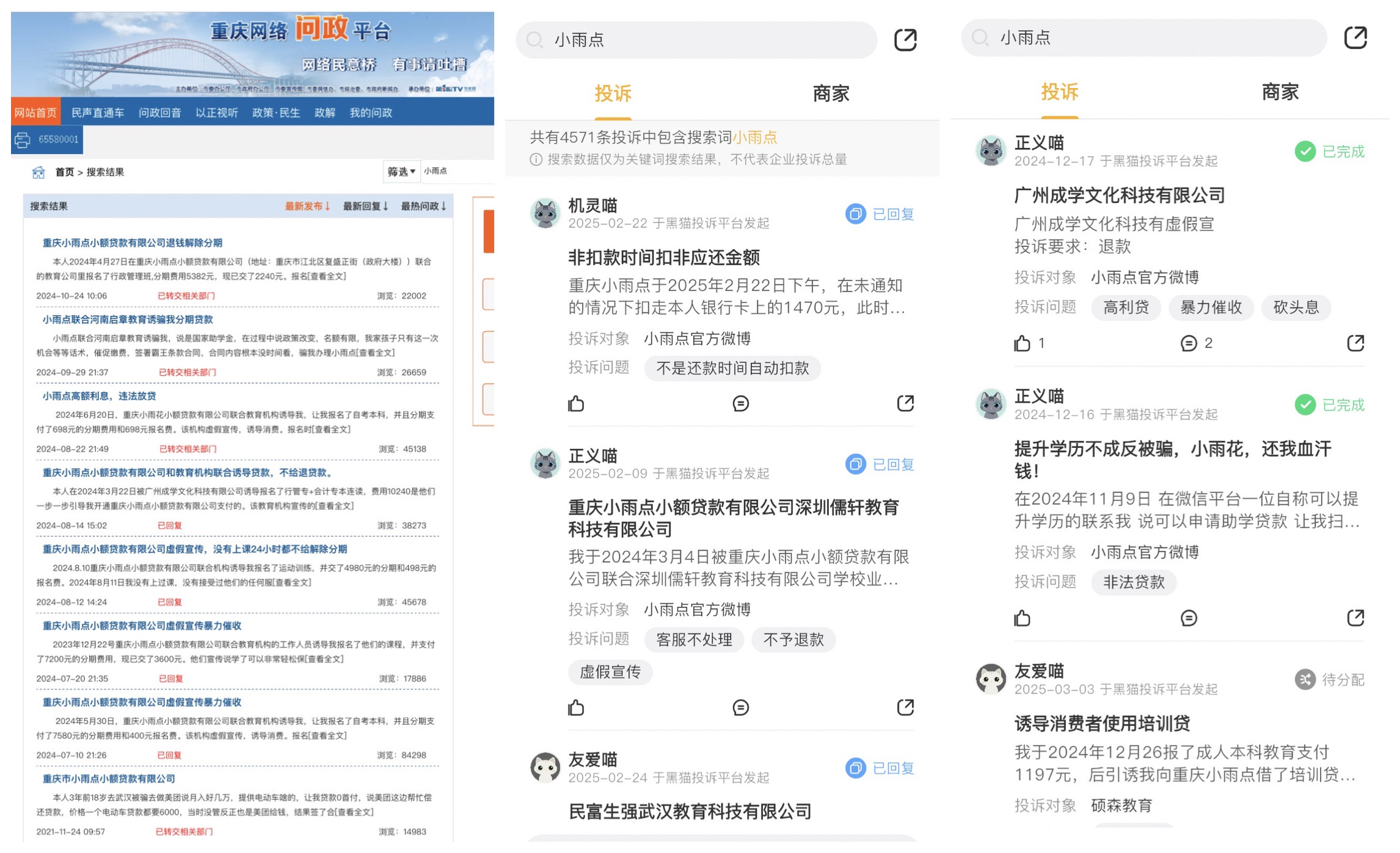This screenshot has width=1400, height=853.
Task: Click the home icon in the breadcrumb
Action: pyautogui.click(x=38, y=172)
